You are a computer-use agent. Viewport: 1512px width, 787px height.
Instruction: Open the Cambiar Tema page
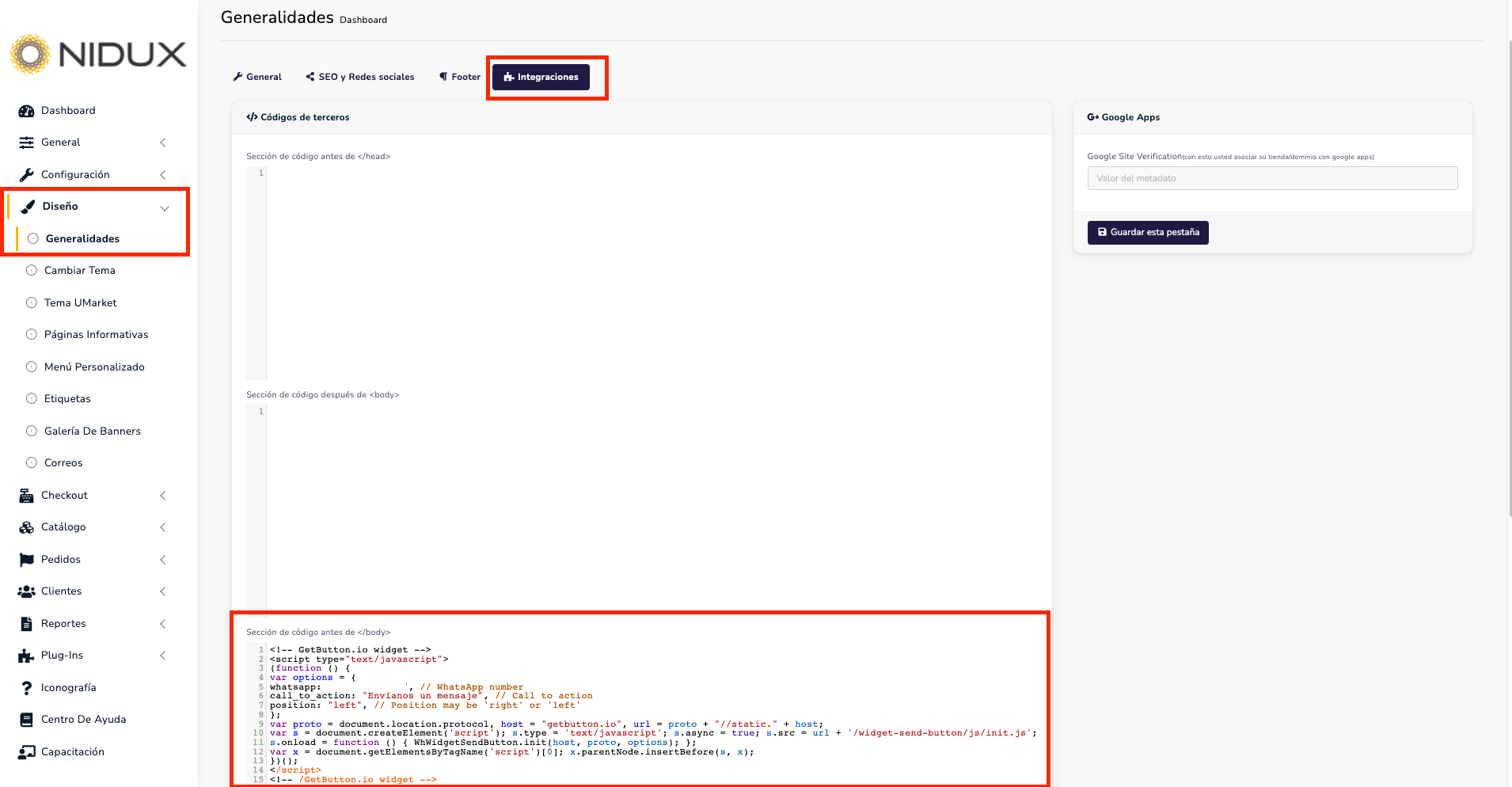click(80, 270)
